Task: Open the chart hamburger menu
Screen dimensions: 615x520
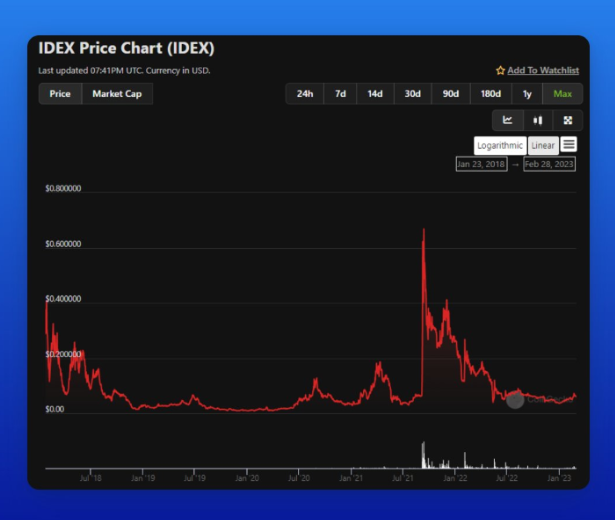Action: coord(569,145)
